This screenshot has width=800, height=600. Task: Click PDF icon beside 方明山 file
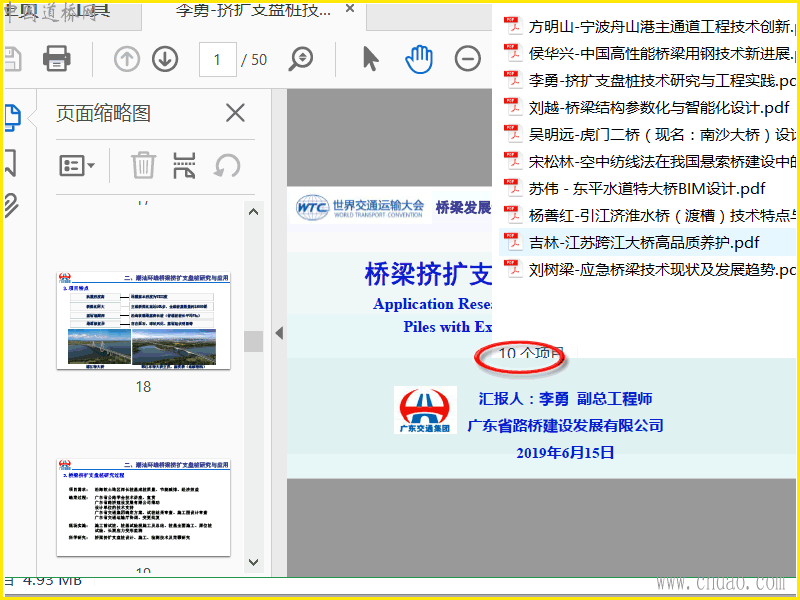point(513,26)
